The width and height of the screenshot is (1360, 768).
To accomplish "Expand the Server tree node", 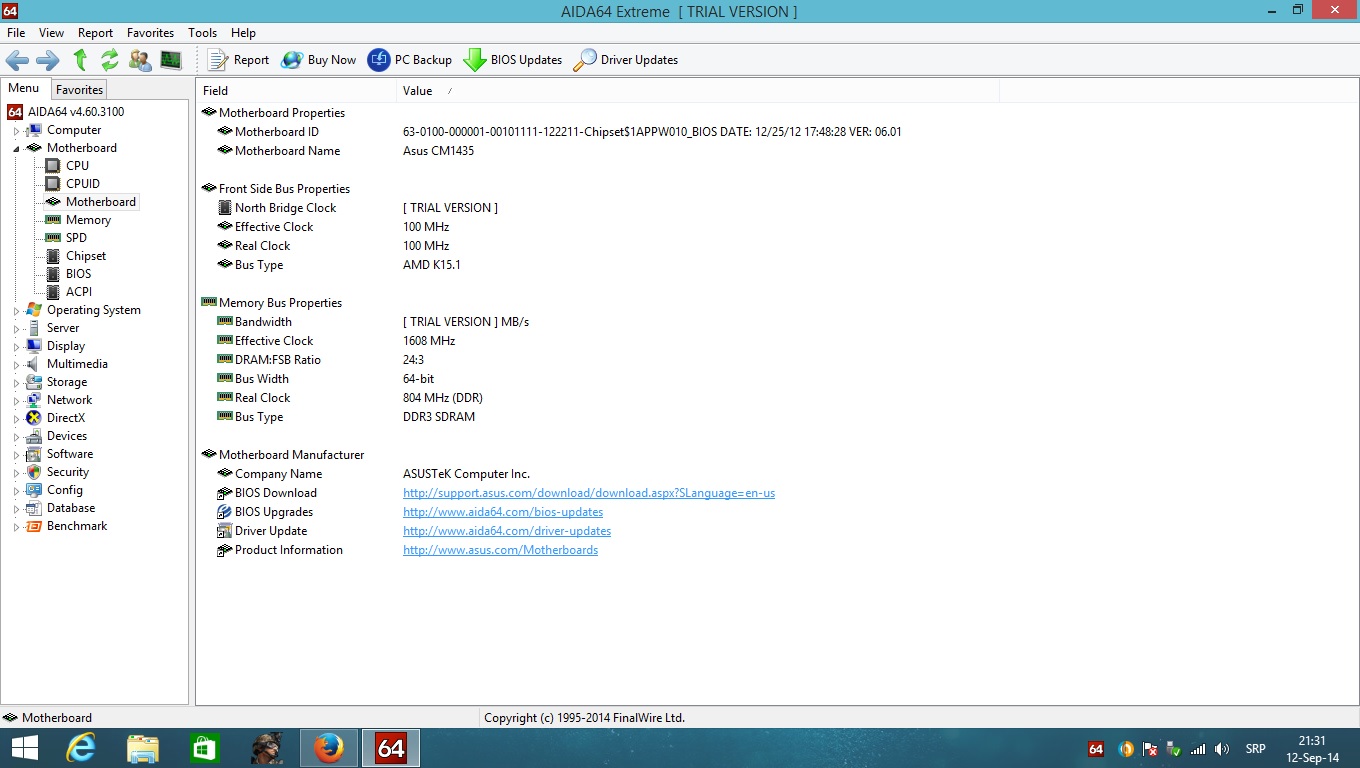I will [x=16, y=329].
